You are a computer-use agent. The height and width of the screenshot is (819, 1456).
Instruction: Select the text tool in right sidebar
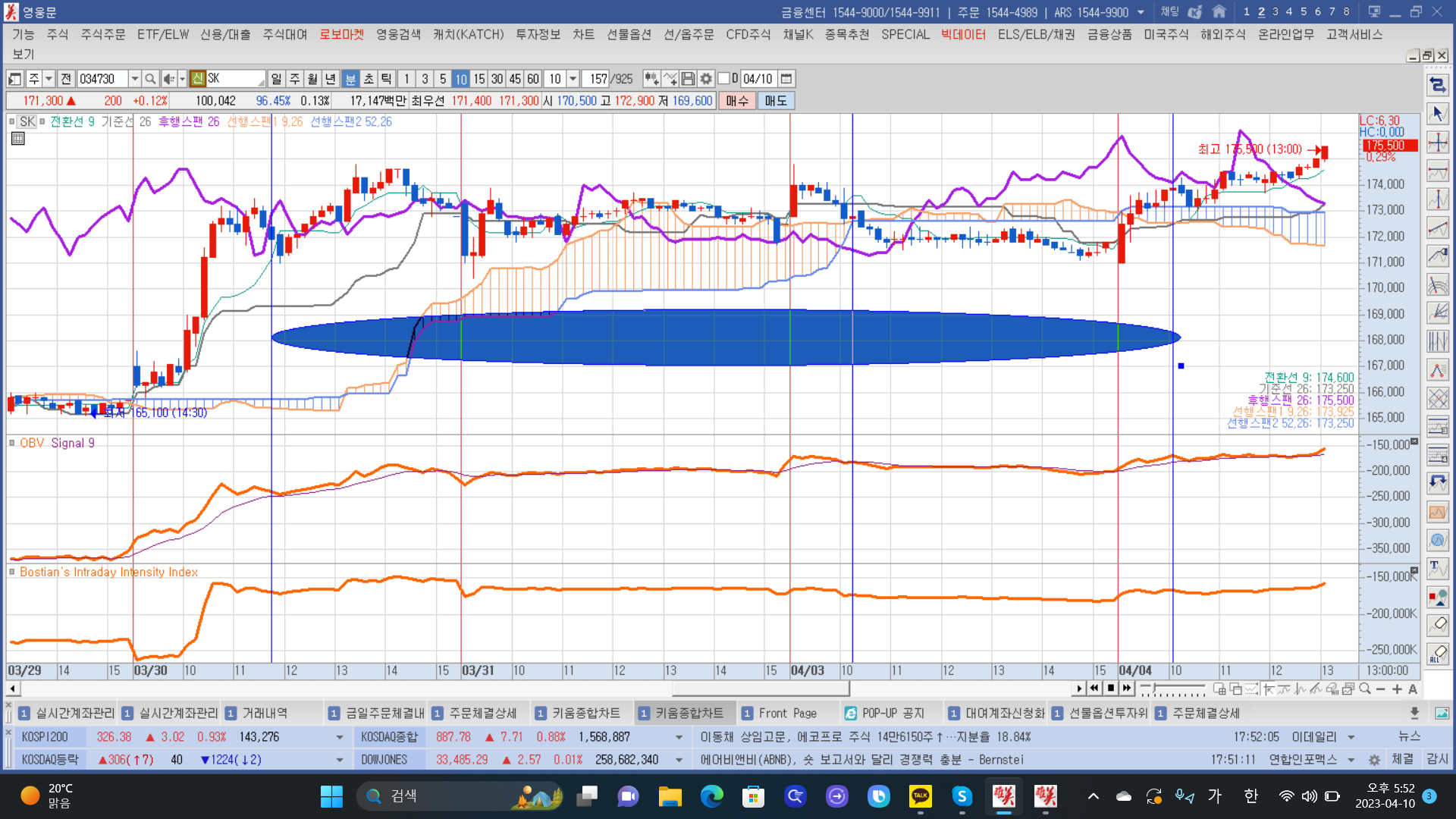click(1438, 567)
